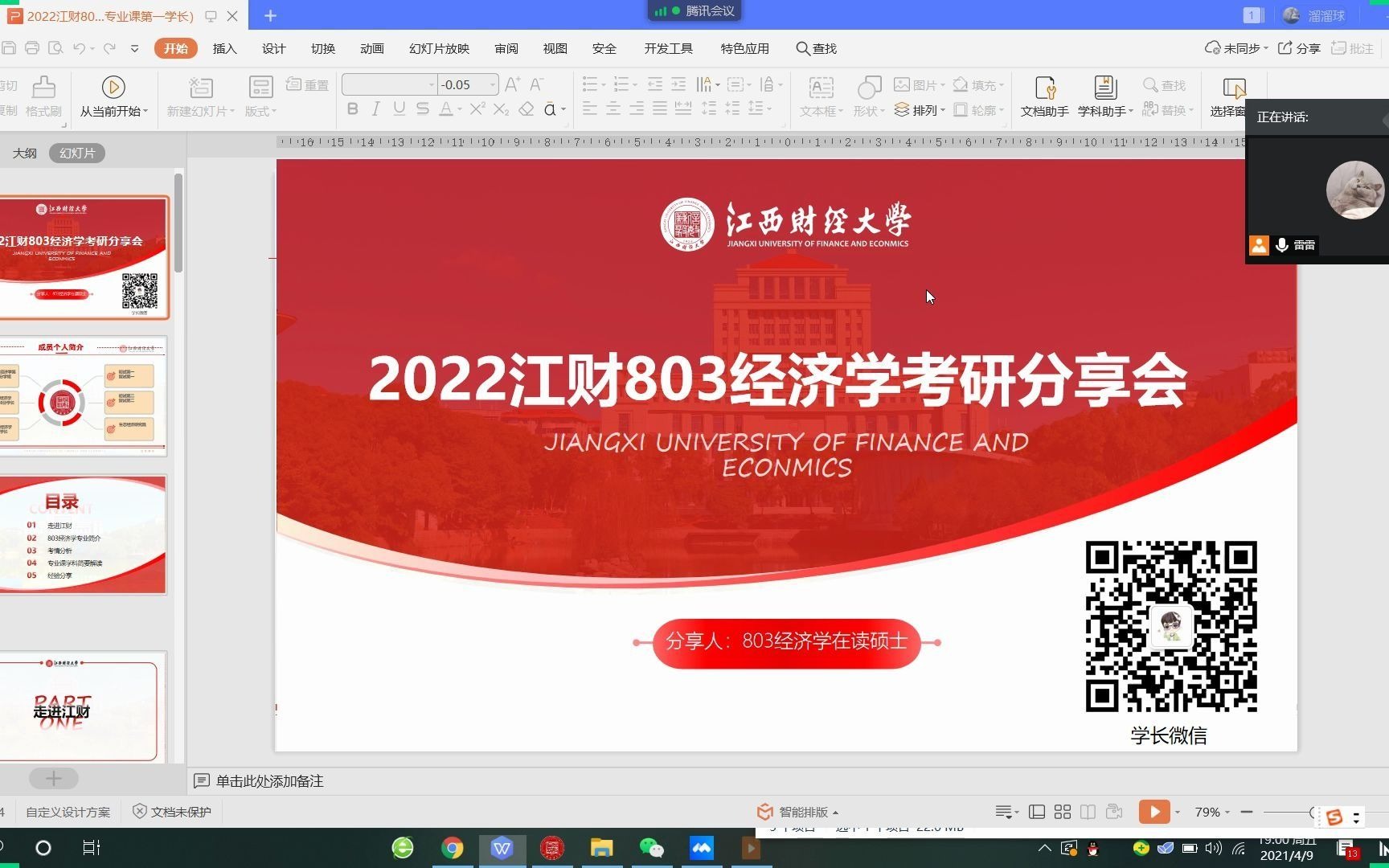This screenshot has height=868, width=1389.
Task: Click the 新建幻灯片 new slide icon
Action: (x=200, y=87)
